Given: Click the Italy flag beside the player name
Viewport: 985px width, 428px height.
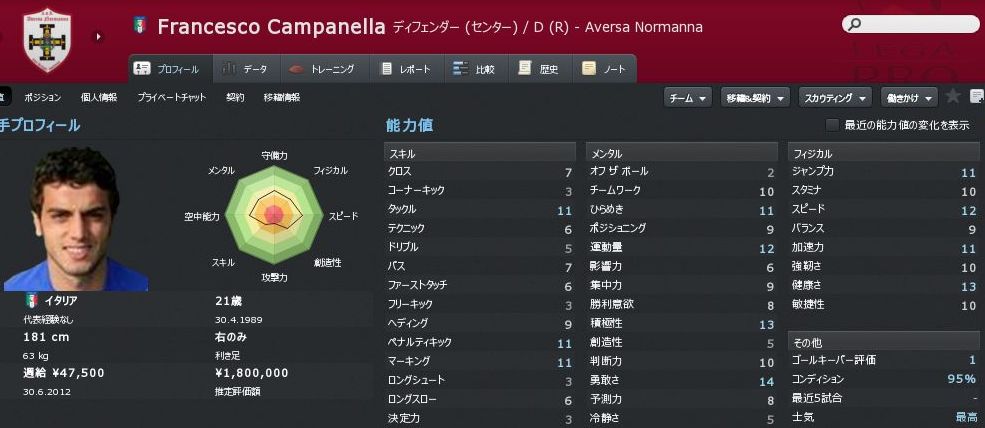Looking at the screenshot, I should tap(140, 26).
